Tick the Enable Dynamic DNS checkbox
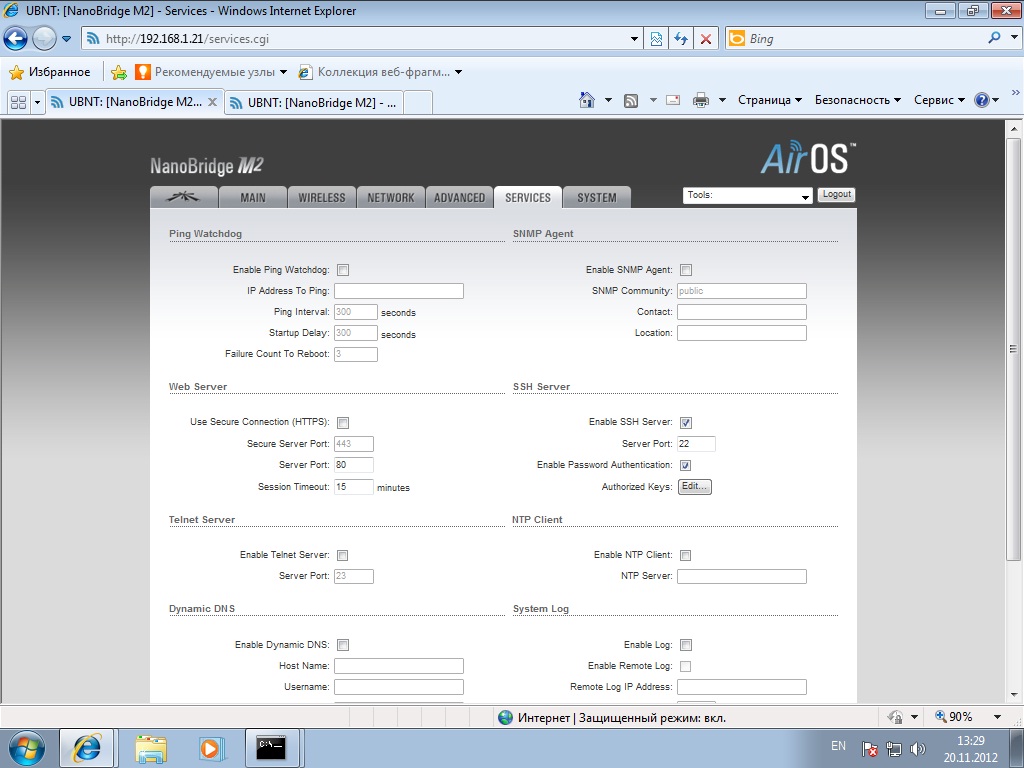The width and height of the screenshot is (1024, 768). pos(343,645)
